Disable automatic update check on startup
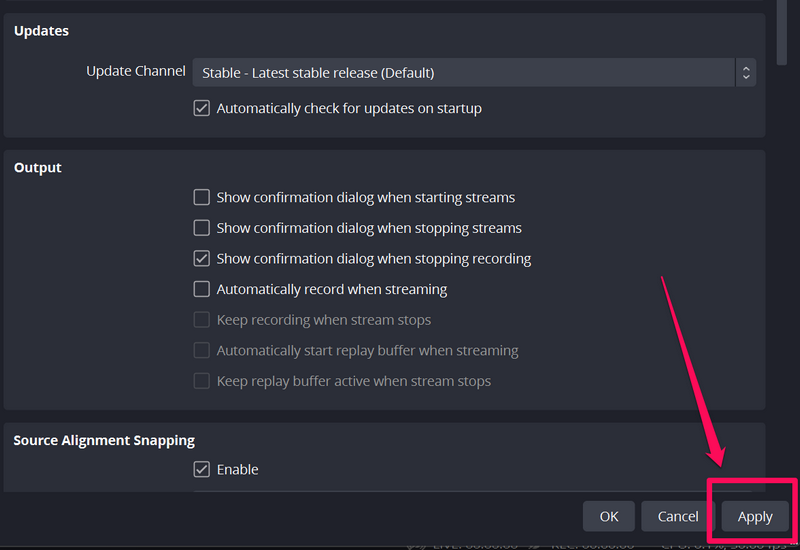 pos(202,108)
